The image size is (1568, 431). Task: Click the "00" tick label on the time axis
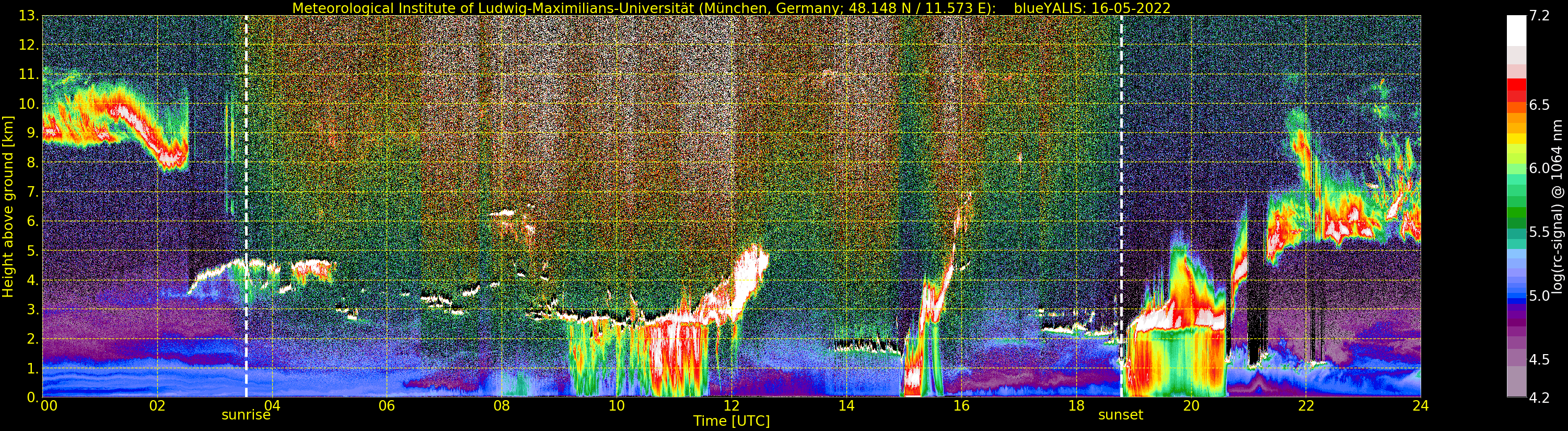pos(49,405)
